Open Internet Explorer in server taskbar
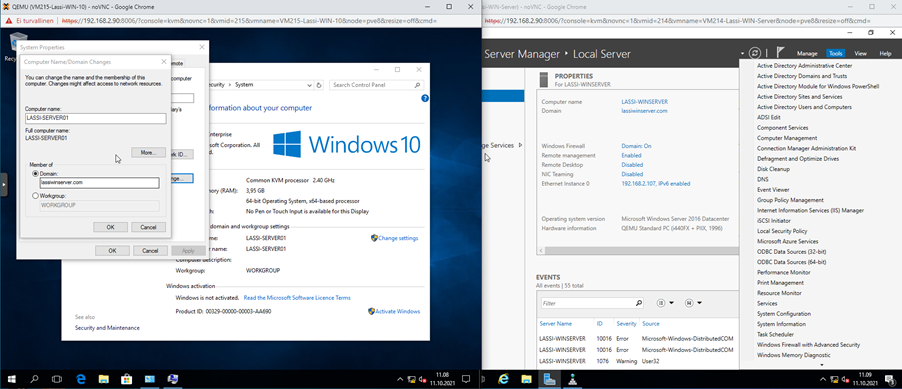The width and height of the screenshot is (902, 389). pos(504,379)
